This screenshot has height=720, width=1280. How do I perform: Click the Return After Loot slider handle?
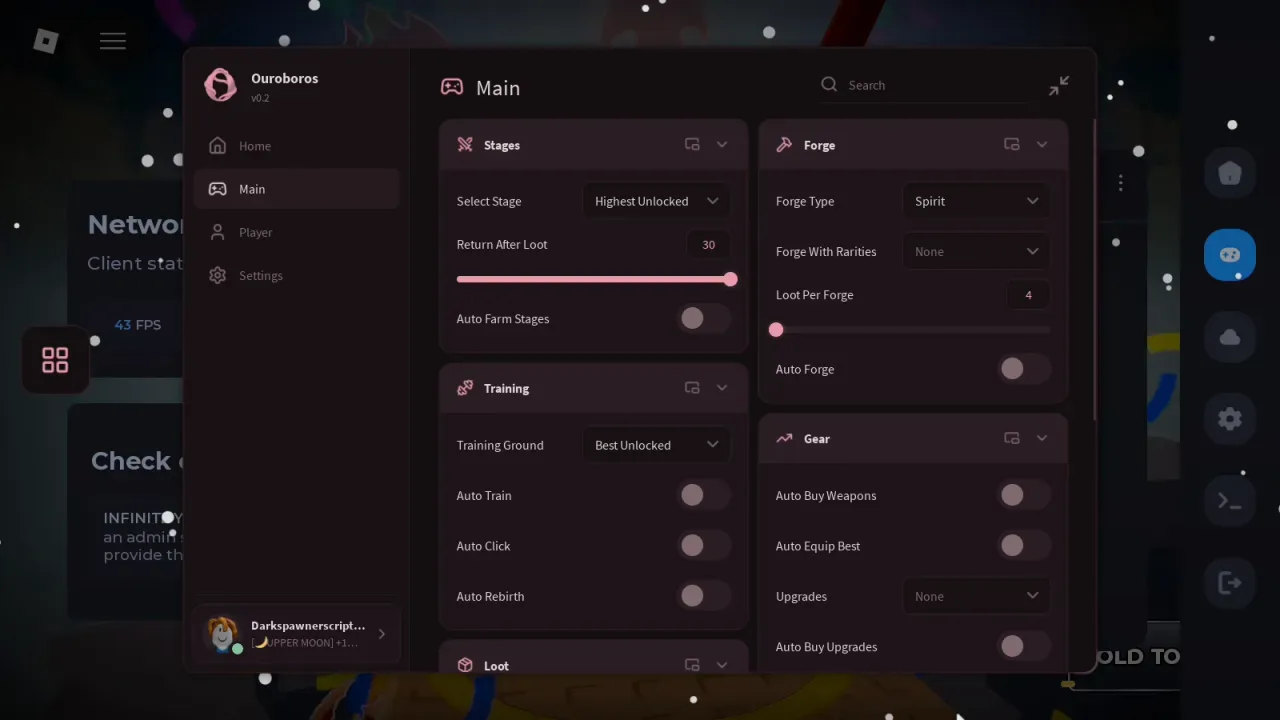[730, 280]
